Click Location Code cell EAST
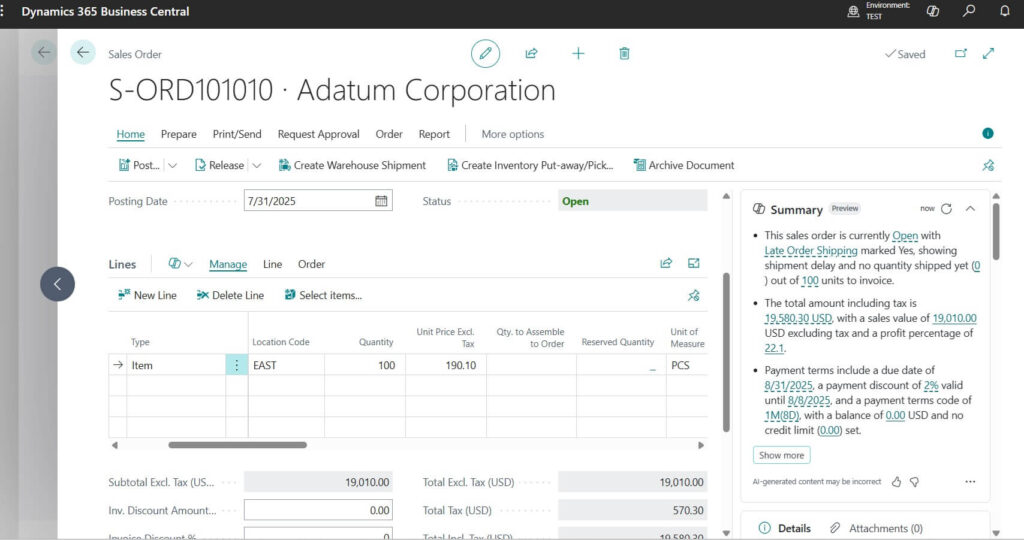 pos(286,365)
